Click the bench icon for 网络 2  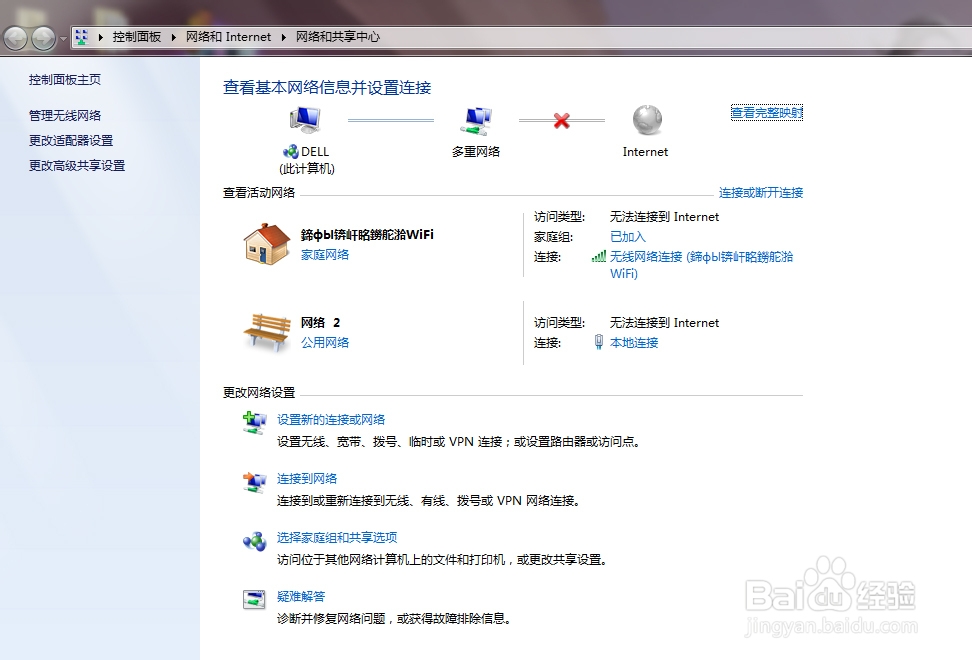tap(264, 330)
